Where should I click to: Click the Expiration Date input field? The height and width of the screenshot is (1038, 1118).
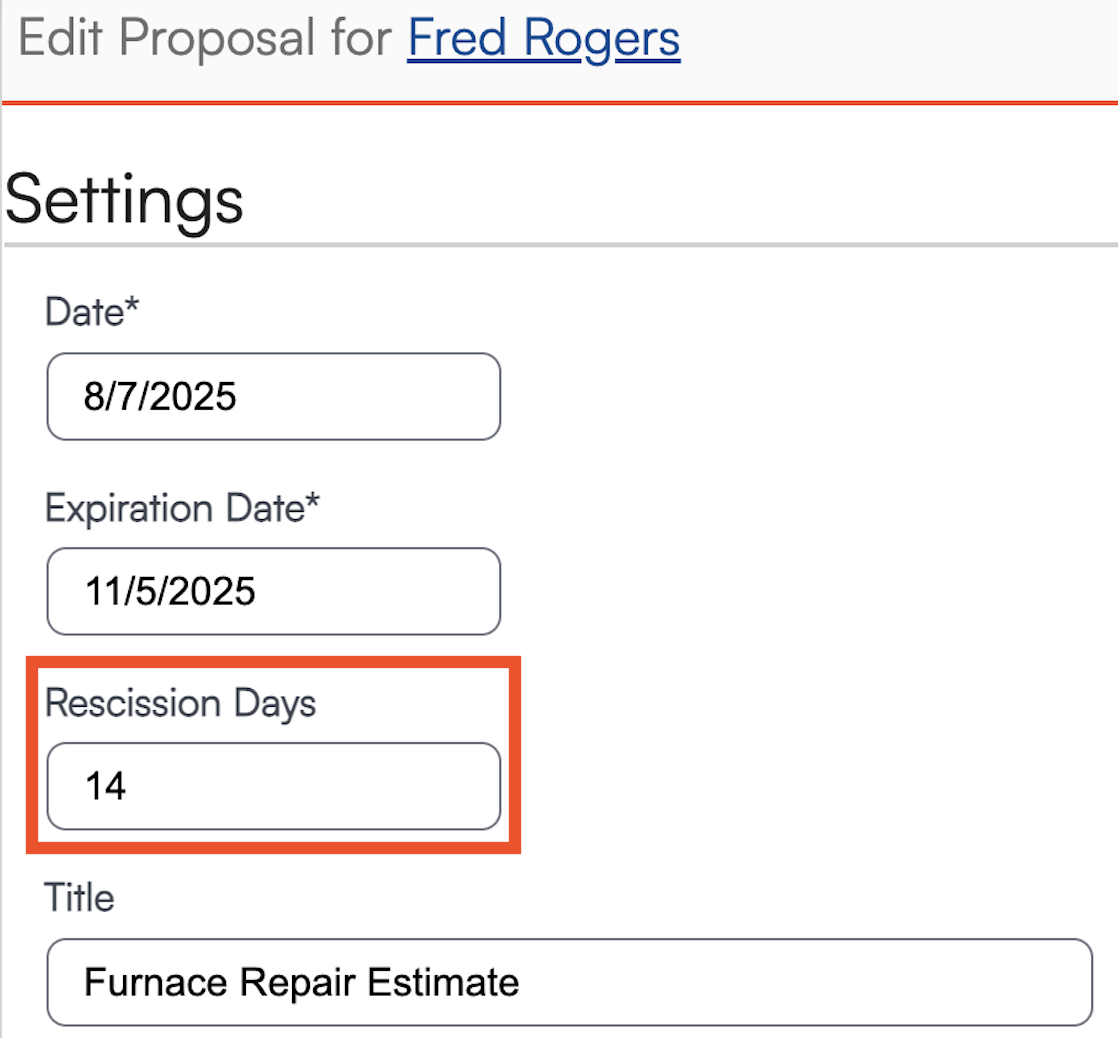(x=273, y=591)
